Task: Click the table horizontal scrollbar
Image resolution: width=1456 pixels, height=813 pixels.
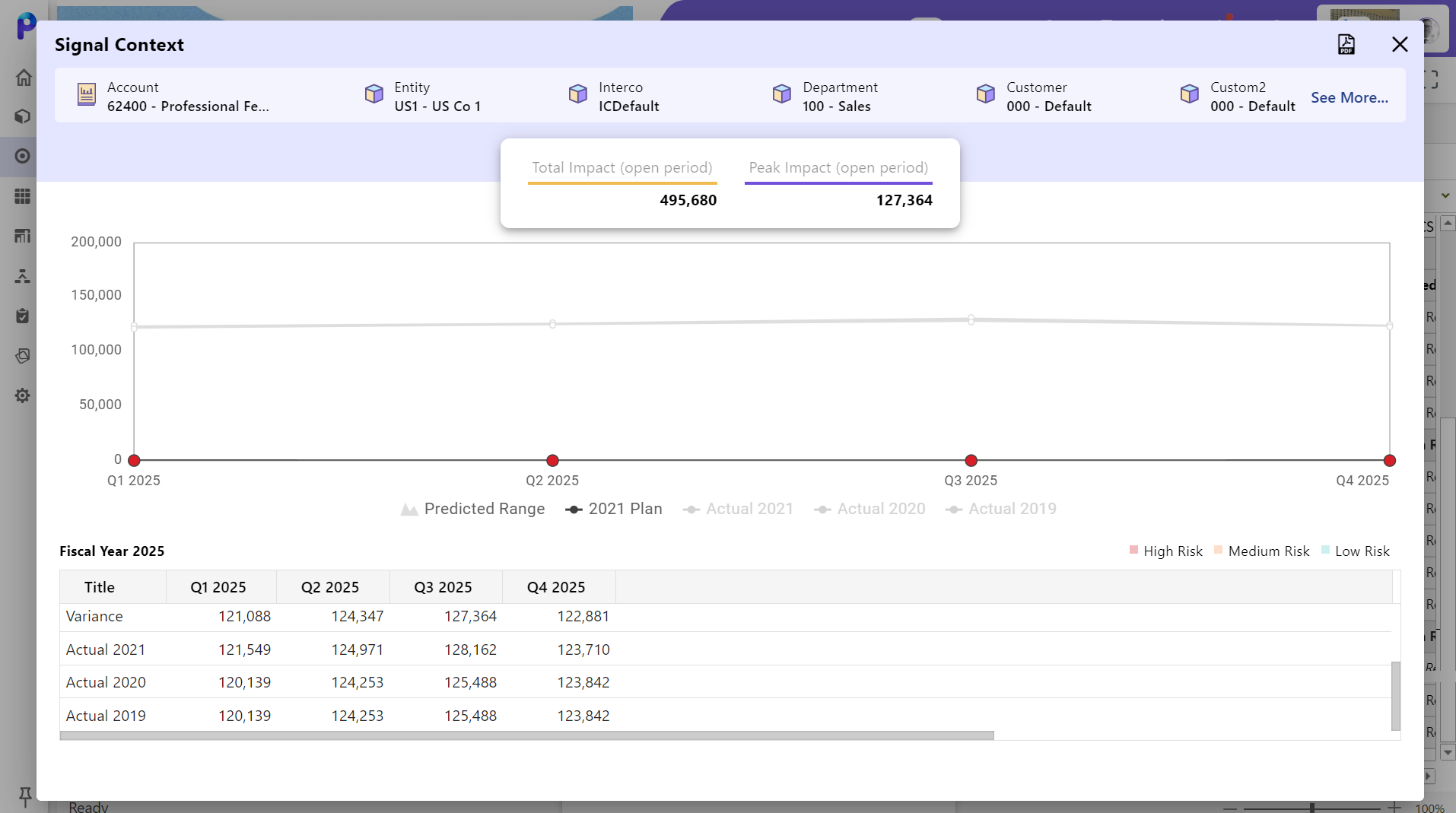Action: point(527,735)
